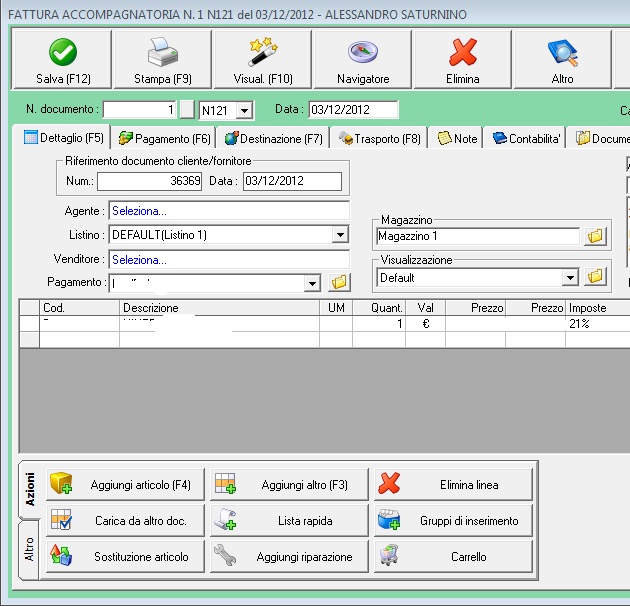Click the Num. reference field 36369
The height and width of the screenshot is (606, 630).
tap(149, 181)
